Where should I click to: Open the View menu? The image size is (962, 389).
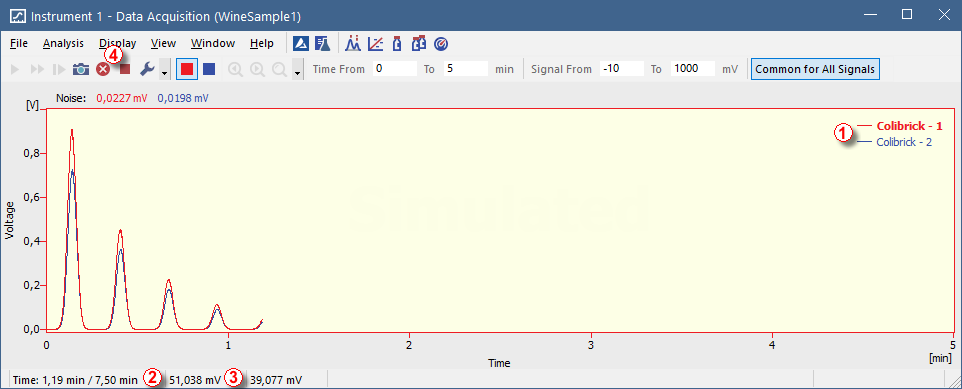[x=163, y=44]
